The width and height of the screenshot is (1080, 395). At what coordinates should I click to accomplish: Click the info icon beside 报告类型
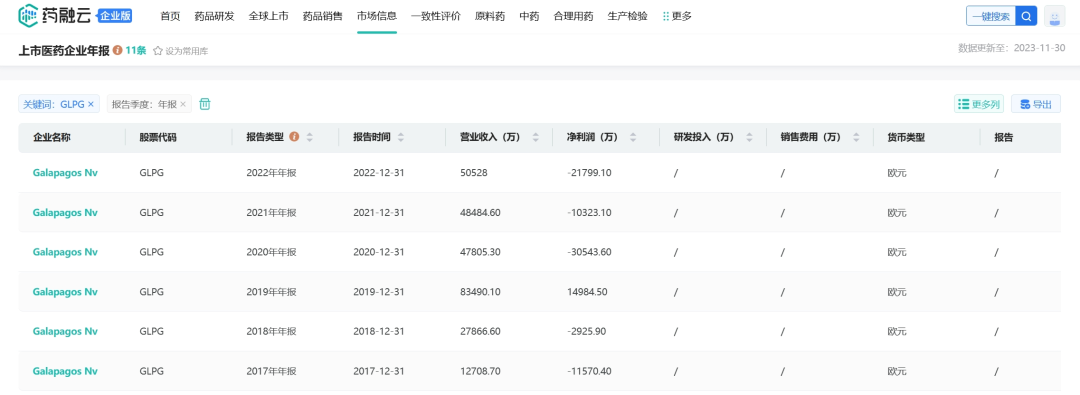(294, 137)
